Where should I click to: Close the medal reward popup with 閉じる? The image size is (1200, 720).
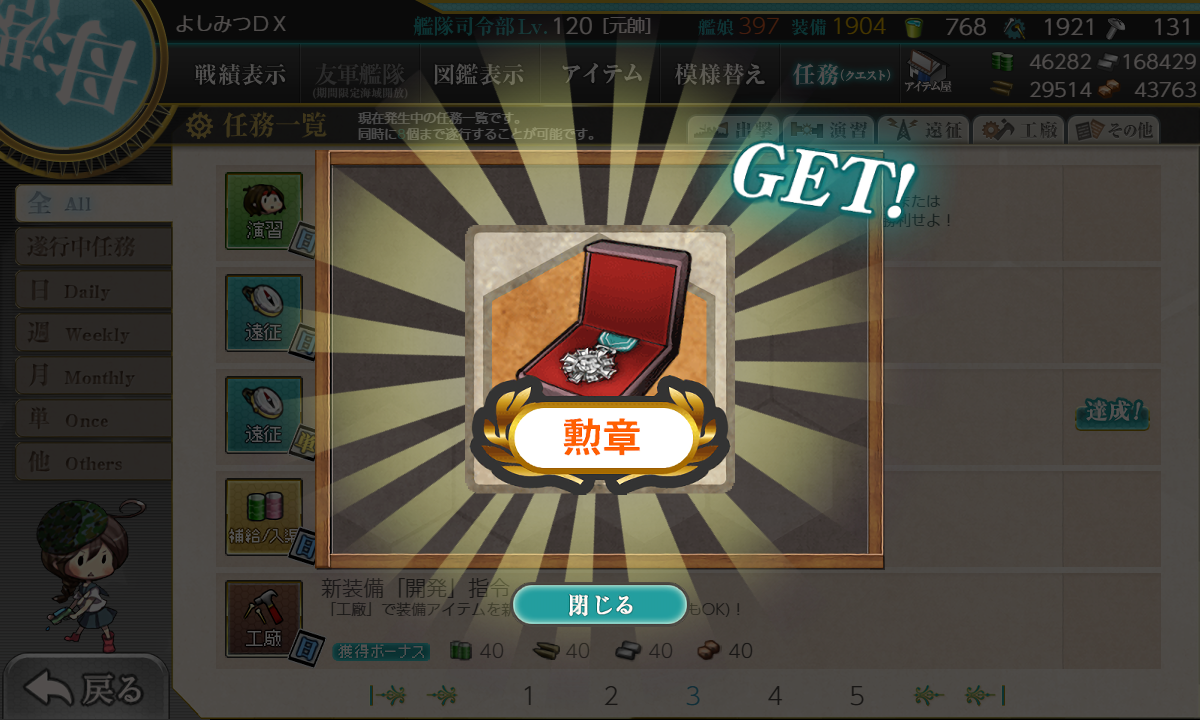[x=600, y=605]
